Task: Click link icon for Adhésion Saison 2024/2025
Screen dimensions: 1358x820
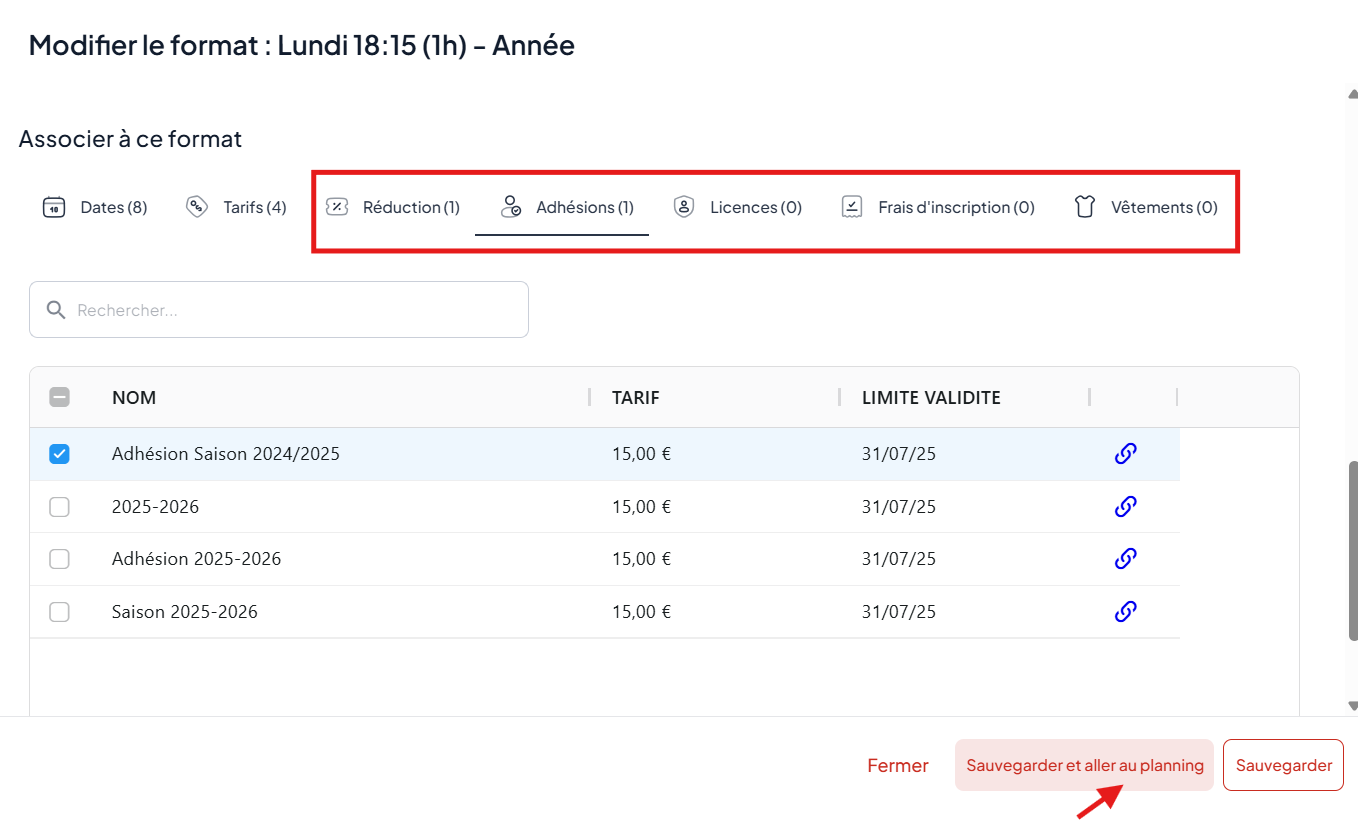Action: [1125, 454]
